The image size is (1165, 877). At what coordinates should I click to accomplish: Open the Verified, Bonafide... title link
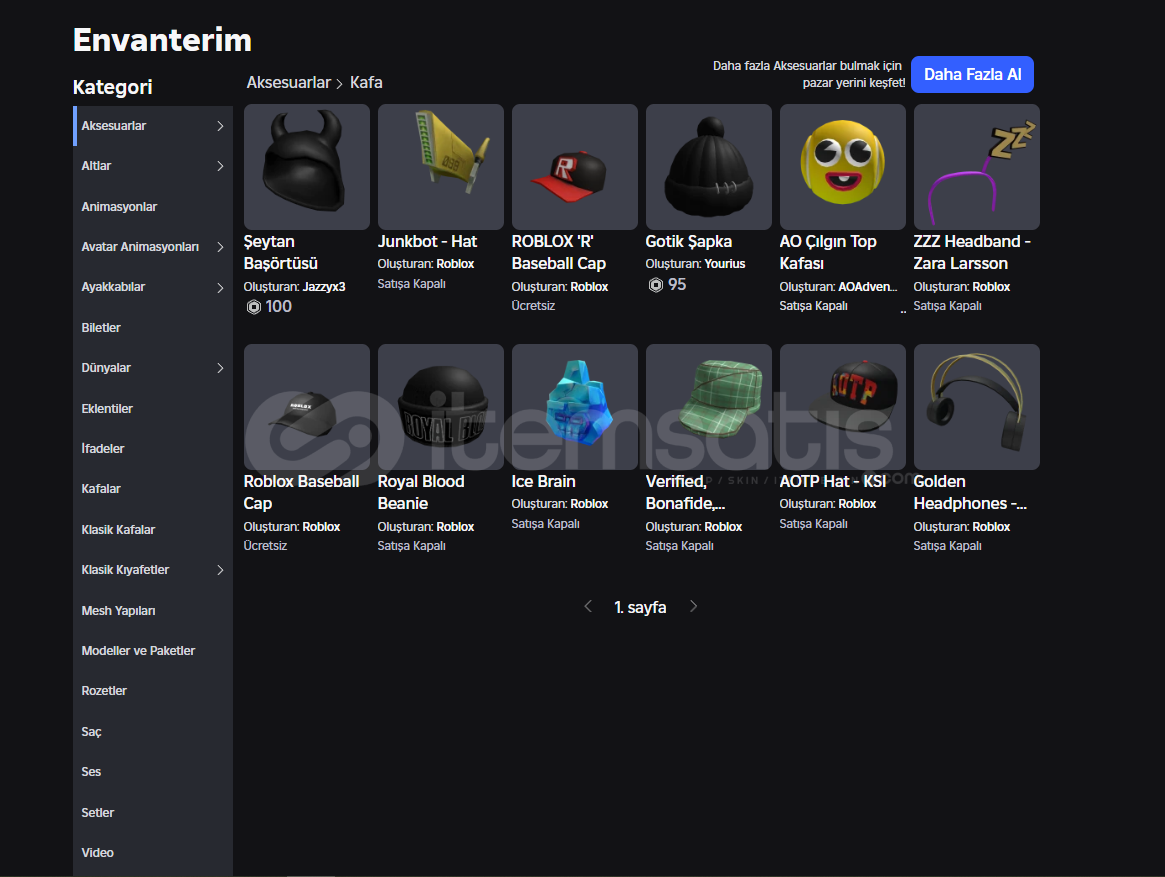coord(685,493)
